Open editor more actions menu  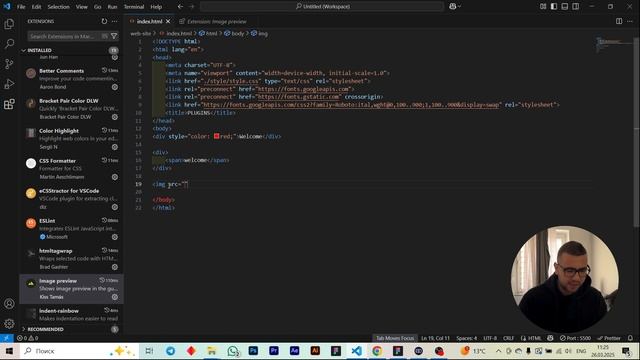tap(630, 21)
